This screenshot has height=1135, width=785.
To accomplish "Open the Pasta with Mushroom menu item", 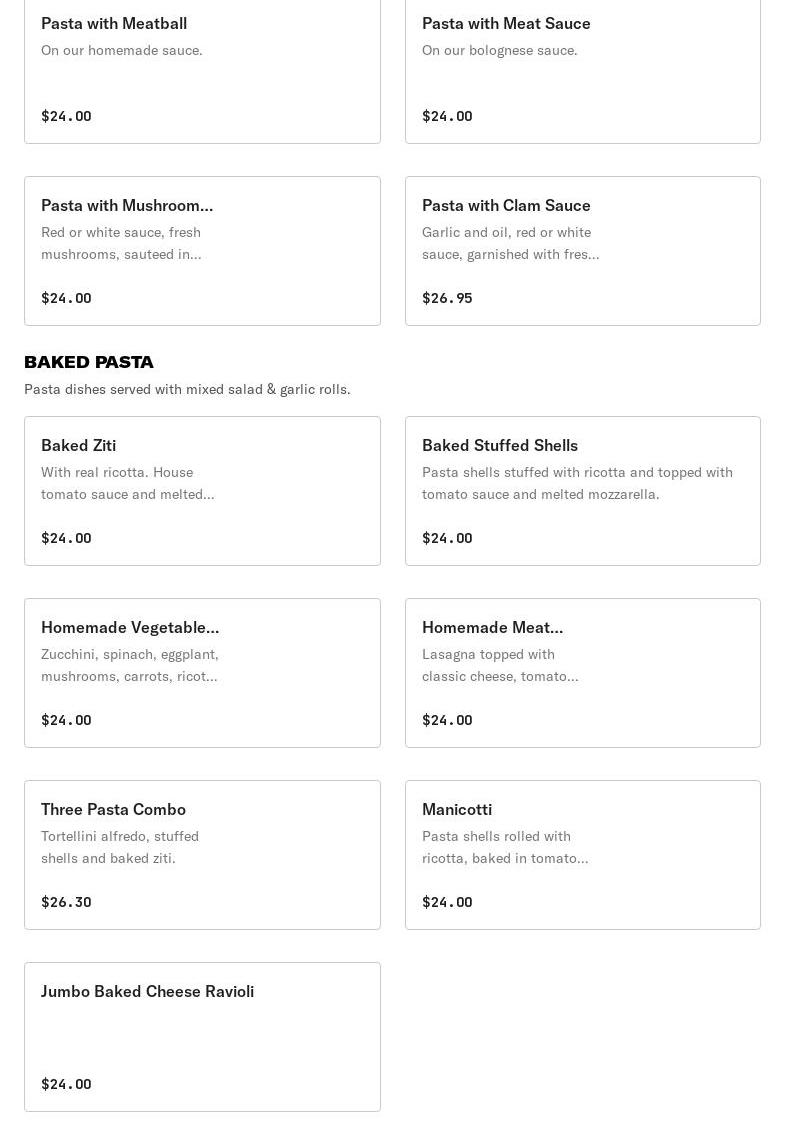I will coord(202,251).
